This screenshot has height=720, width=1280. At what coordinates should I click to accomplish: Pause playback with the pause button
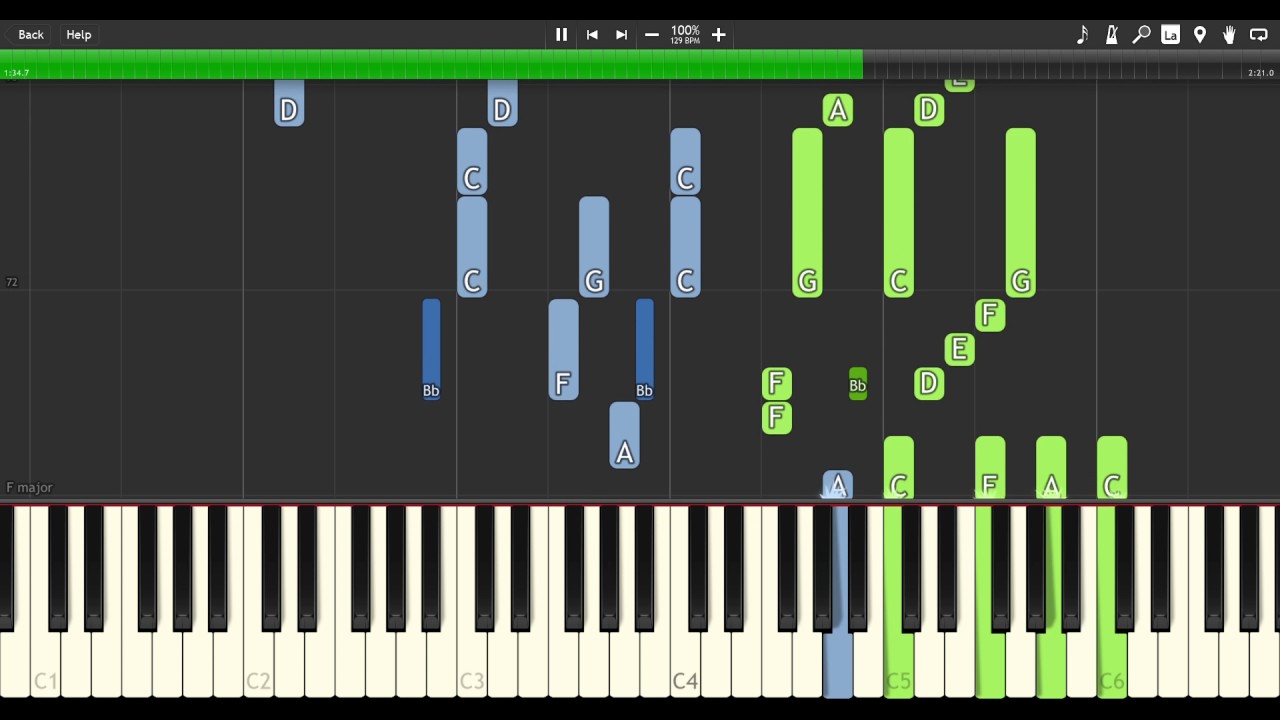point(561,35)
